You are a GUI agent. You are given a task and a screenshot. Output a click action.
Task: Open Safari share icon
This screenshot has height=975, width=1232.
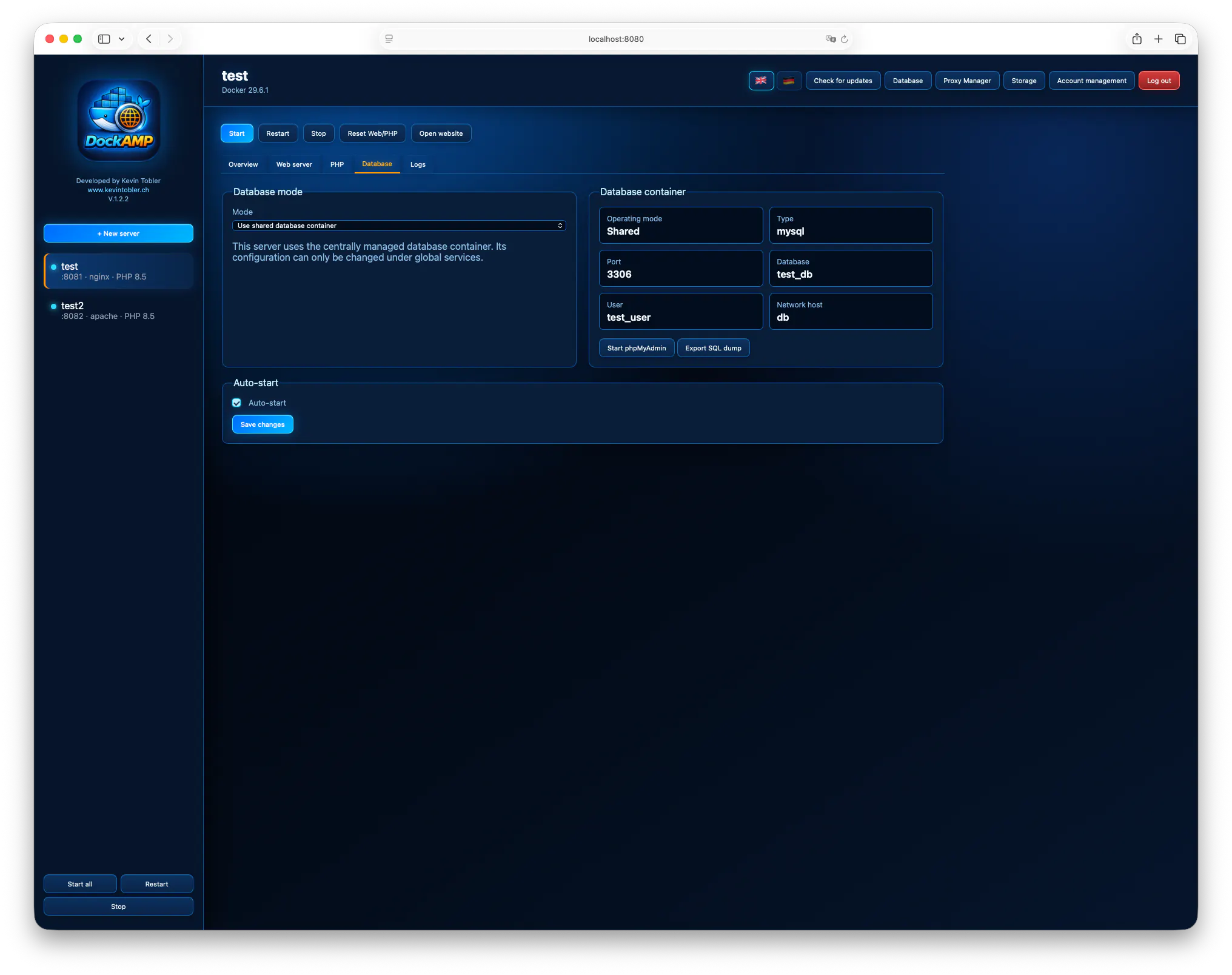pos(1137,39)
